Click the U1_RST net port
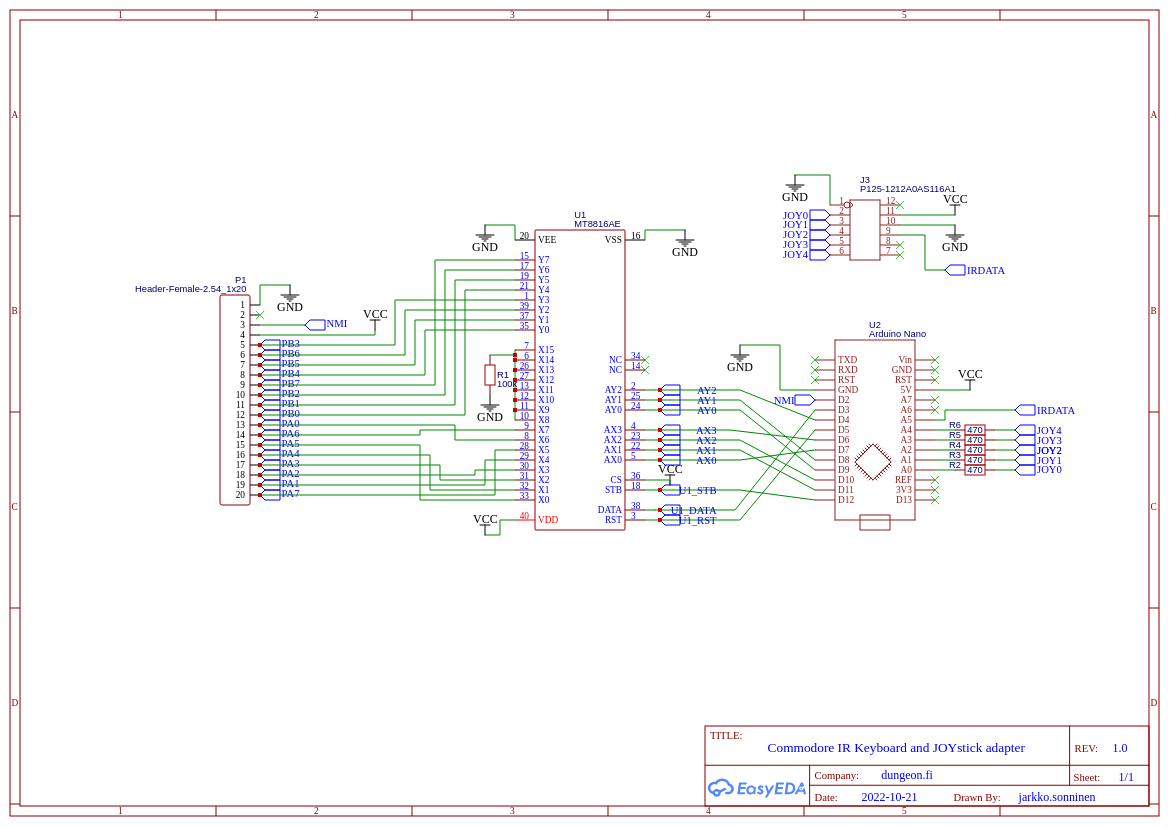The height and width of the screenshot is (827, 1169). 689,520
